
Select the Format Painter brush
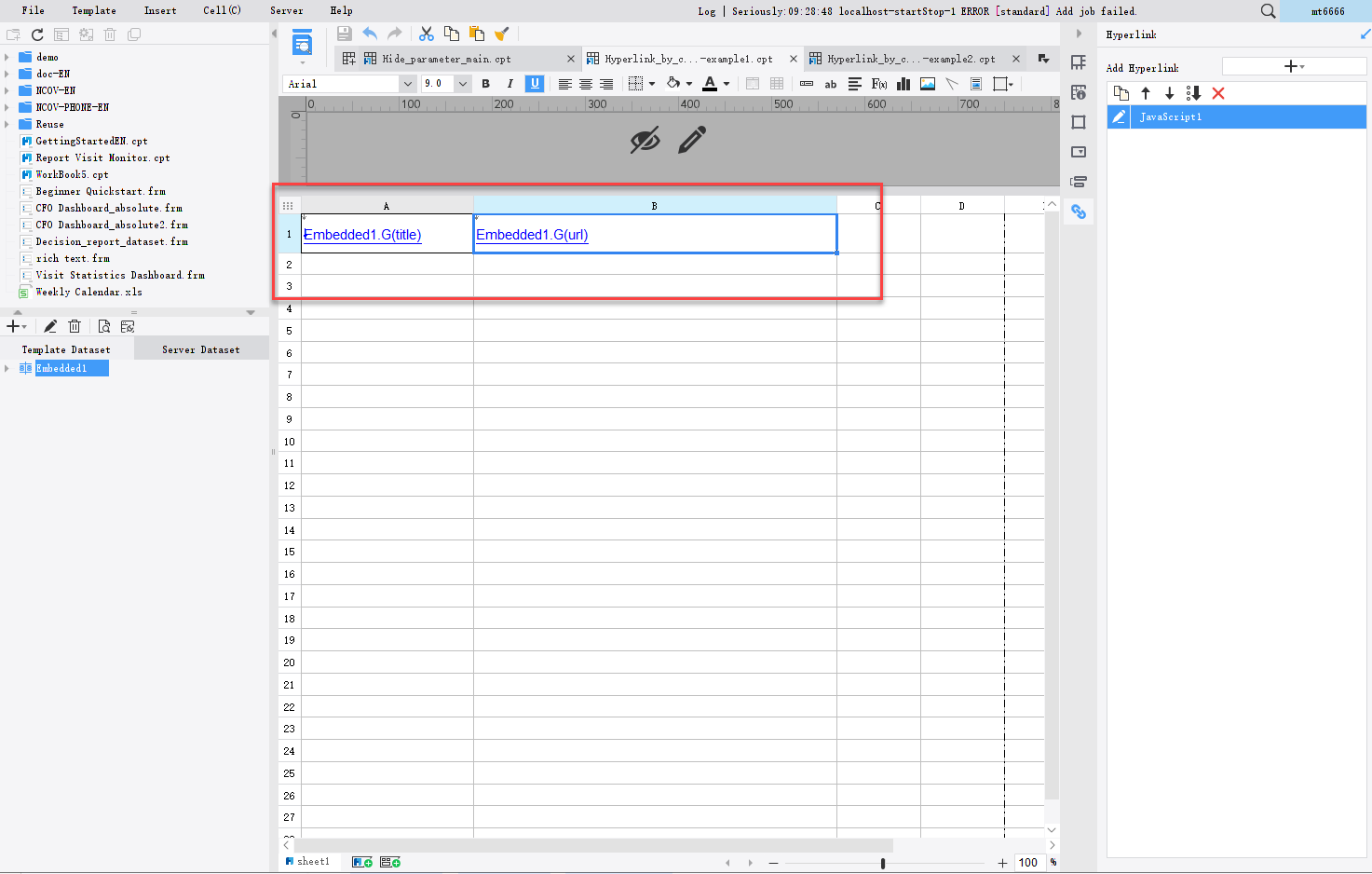[502, 34]
